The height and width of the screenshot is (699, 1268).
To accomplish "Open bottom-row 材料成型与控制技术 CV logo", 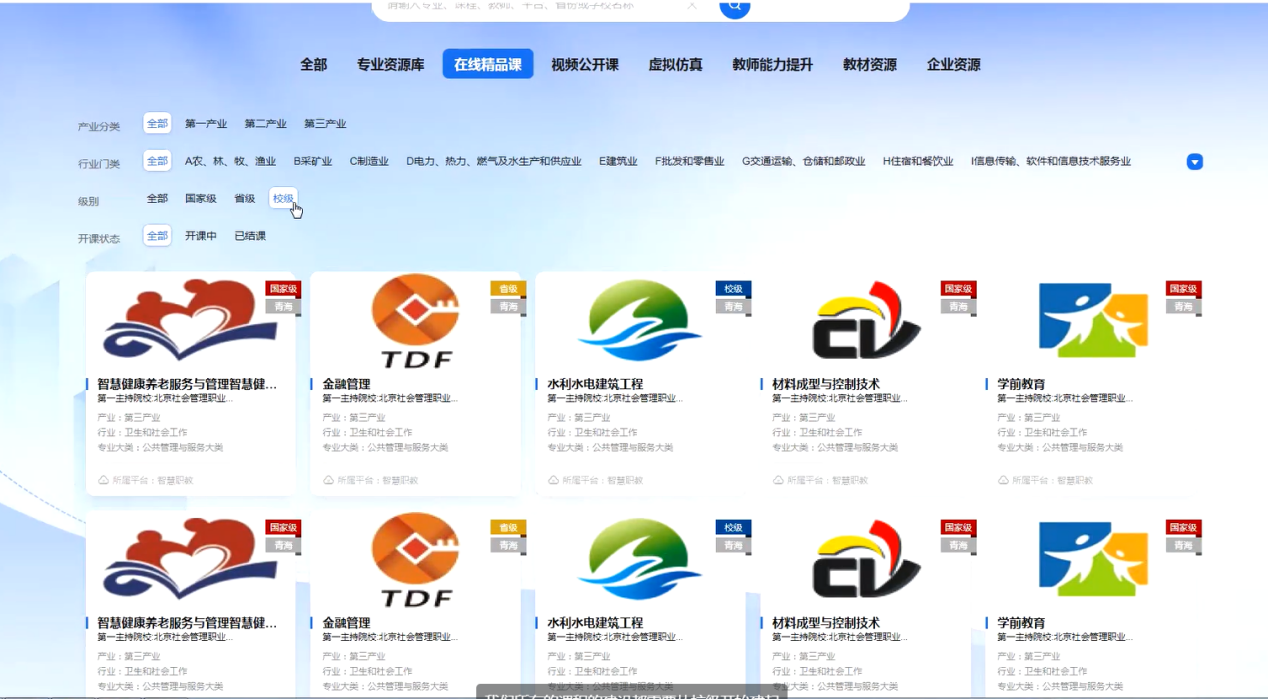I will coord(865,559).
